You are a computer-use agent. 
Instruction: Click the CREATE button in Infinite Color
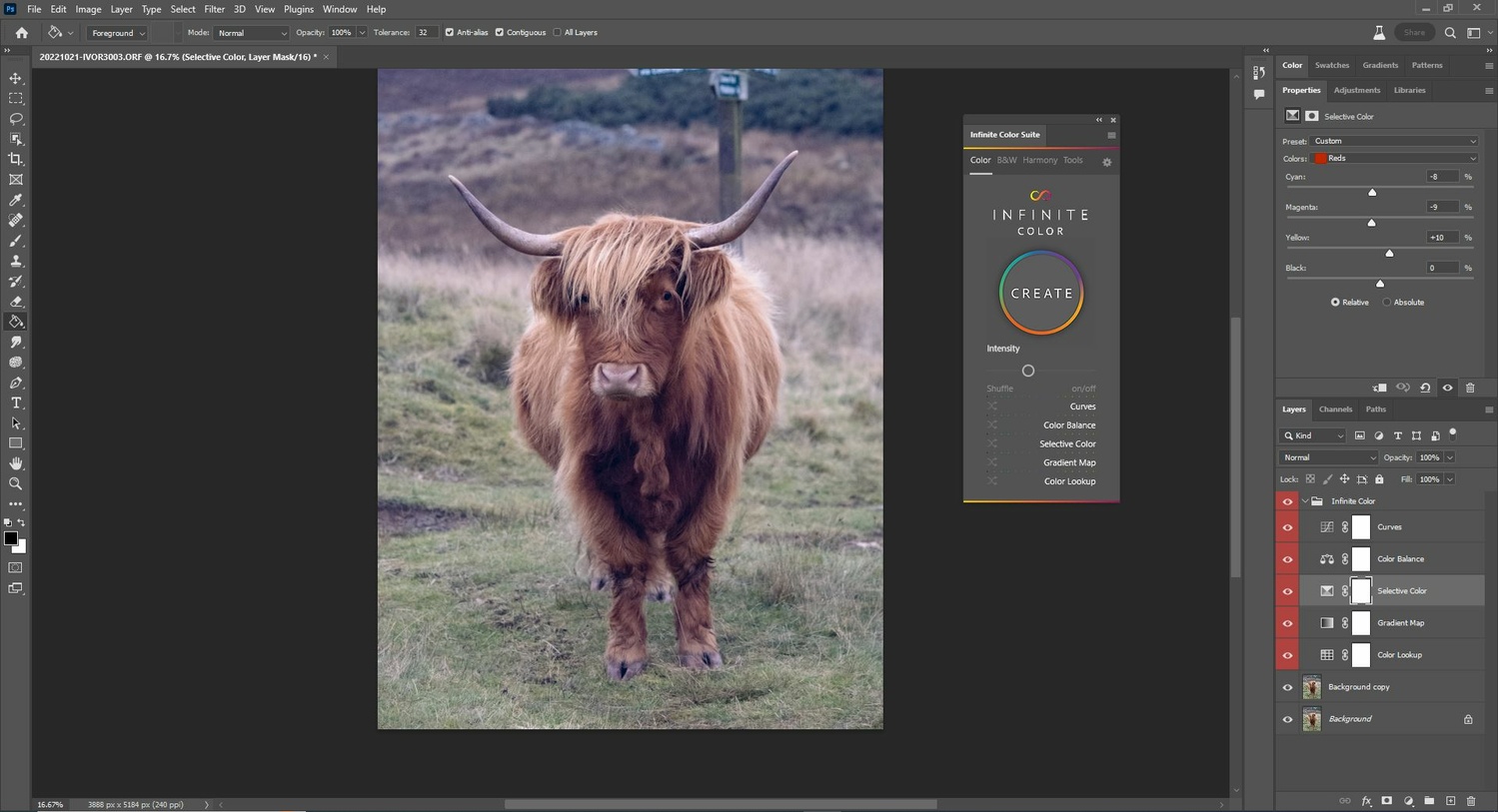(1040, 293)
